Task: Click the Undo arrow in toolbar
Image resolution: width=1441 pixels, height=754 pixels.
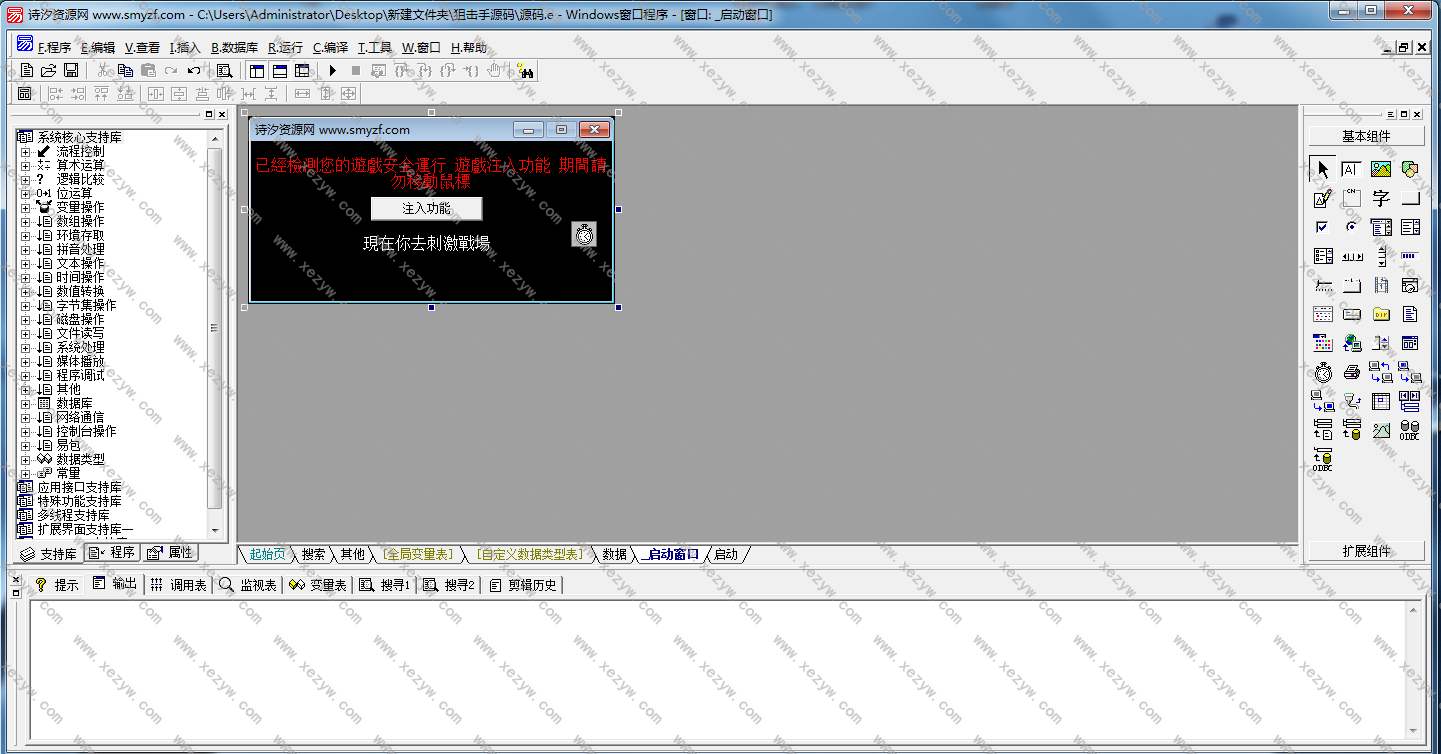Action: [193, 71]
